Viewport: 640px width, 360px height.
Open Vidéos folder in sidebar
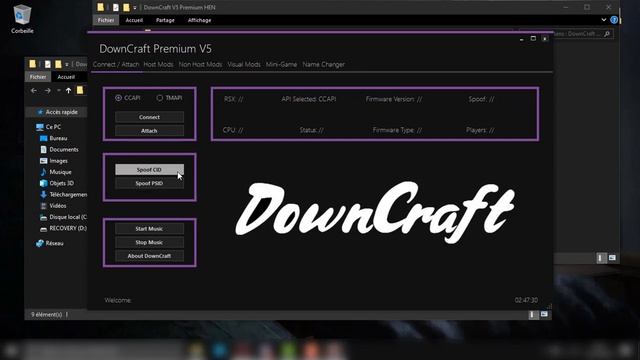(x=53, y=206)
